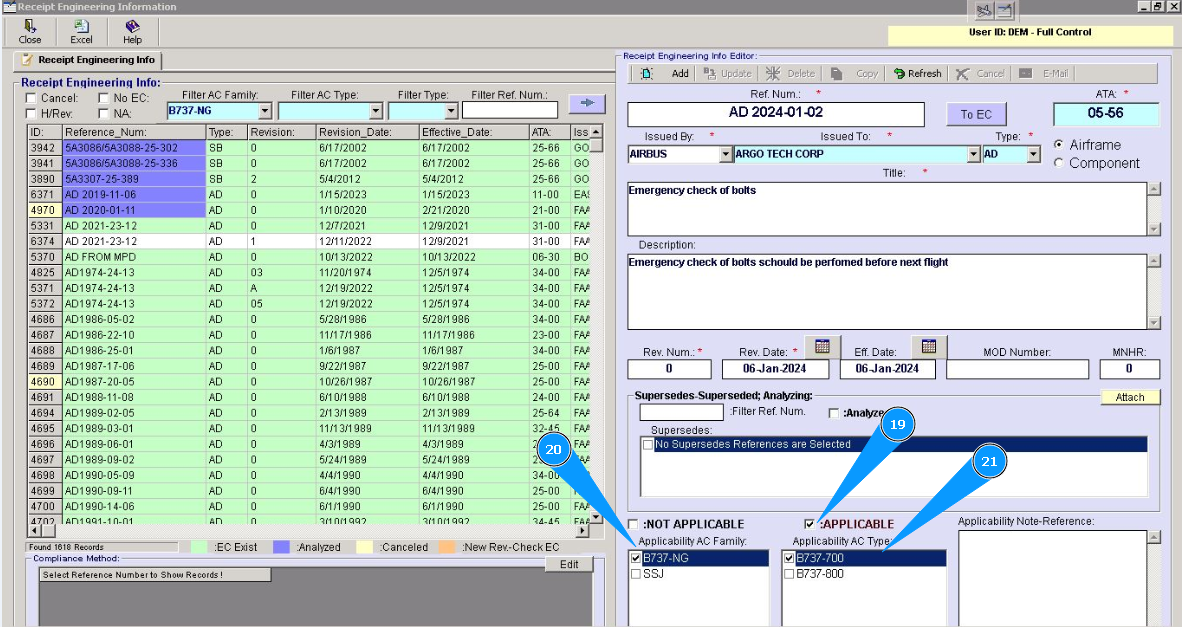Select the Component radio button

(x=1059, y=163)
